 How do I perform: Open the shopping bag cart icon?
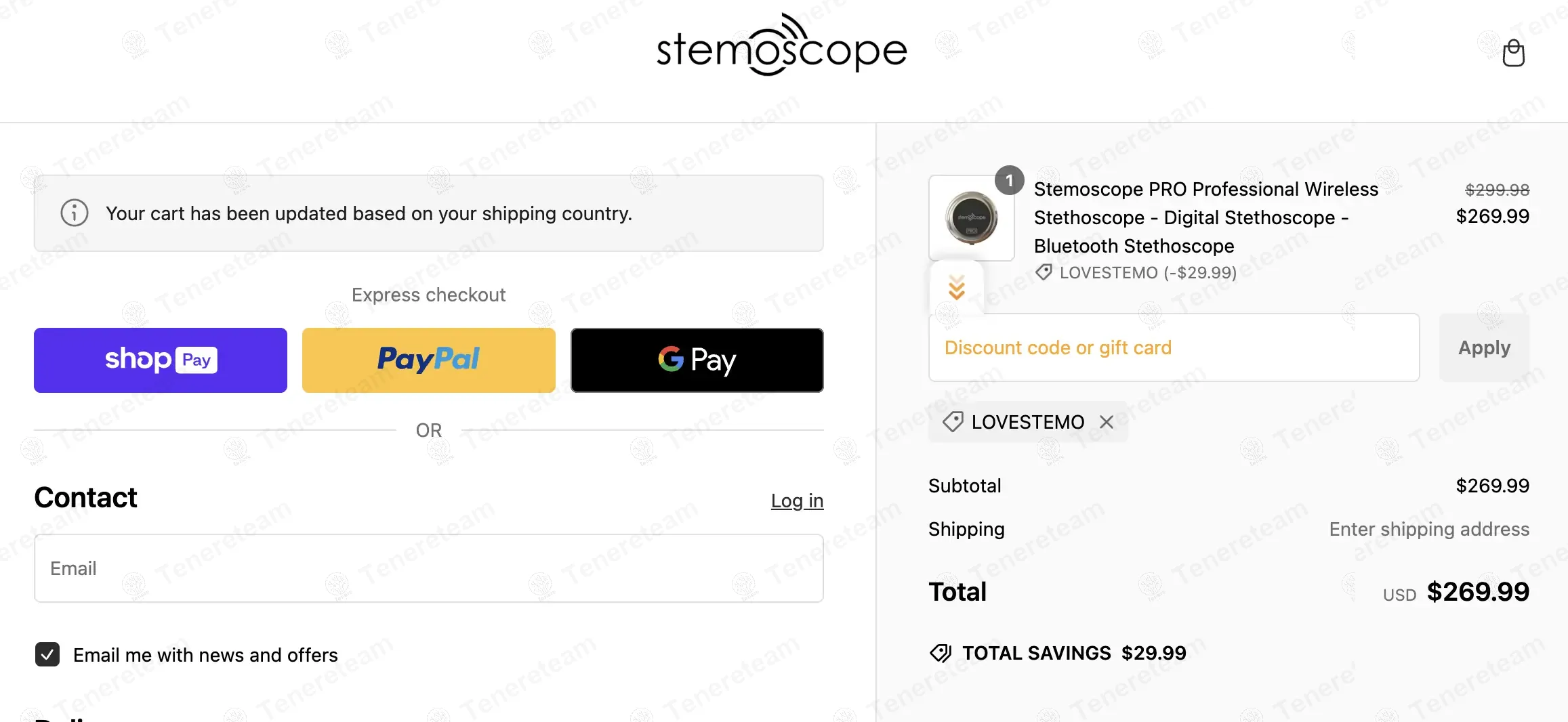pos(1513,53)
